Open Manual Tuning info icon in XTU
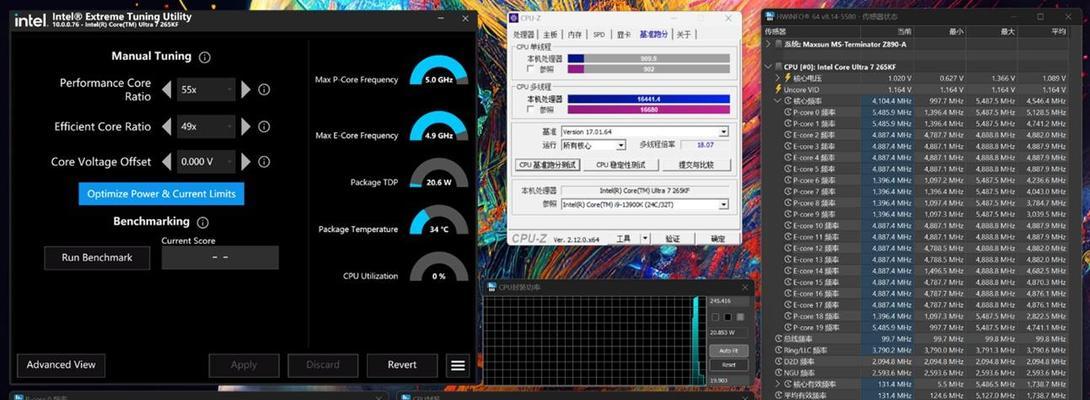Image resolution: width=1090 pixels, height=400 pixels. click(204, 57)
